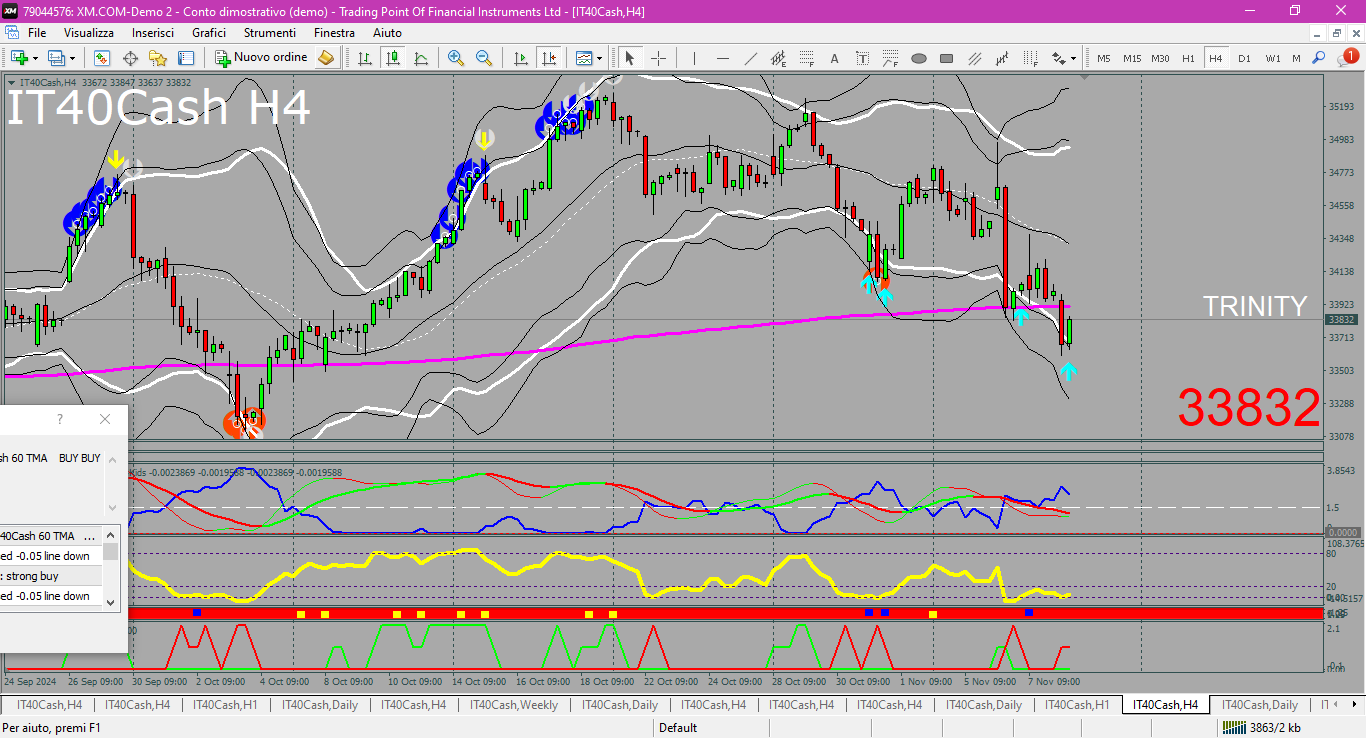Open the chart profiles icon
The width and height of the screenshot is (1366, 738).
pos(56,58)
